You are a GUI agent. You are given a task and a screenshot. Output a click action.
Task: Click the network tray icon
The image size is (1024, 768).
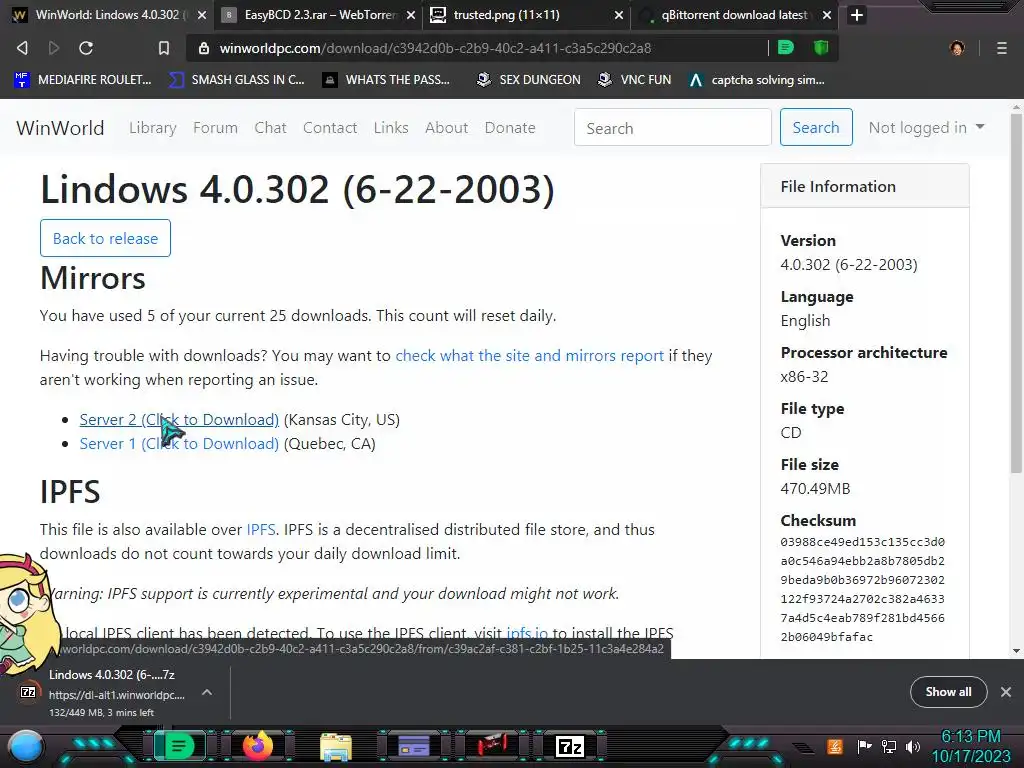(x=889, y=746)
